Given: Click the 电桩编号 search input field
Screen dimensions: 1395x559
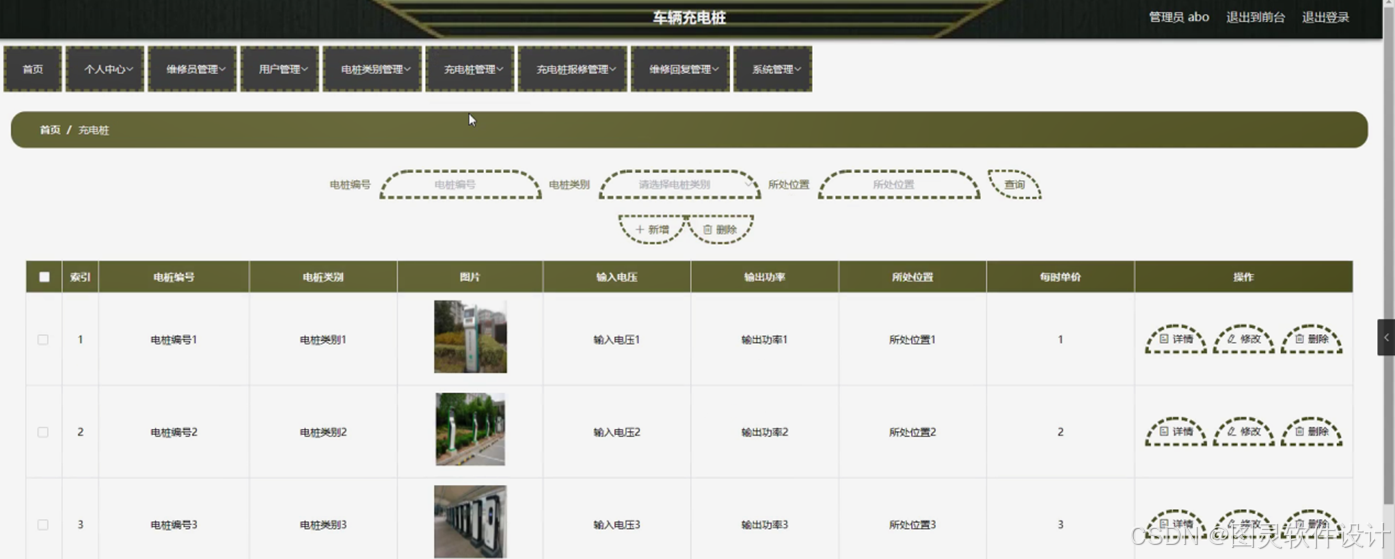Looking at the screenshot, I should pyautogui.click(x=460, y=185).
